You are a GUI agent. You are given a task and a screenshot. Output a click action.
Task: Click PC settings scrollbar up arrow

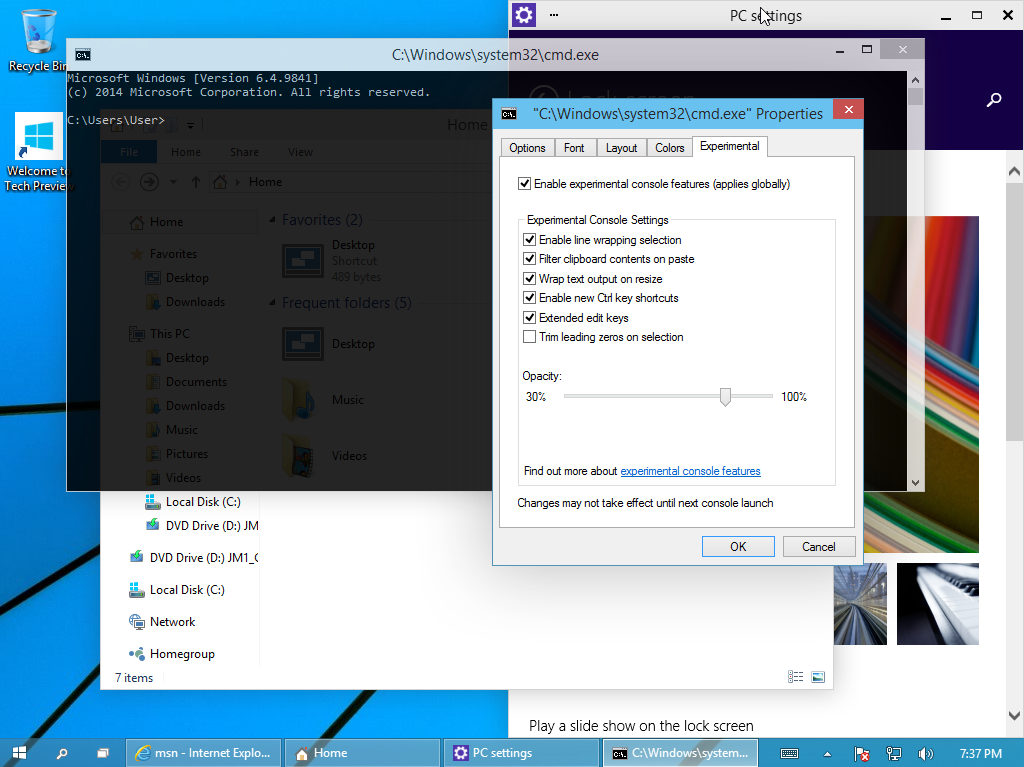[1014, 171]
